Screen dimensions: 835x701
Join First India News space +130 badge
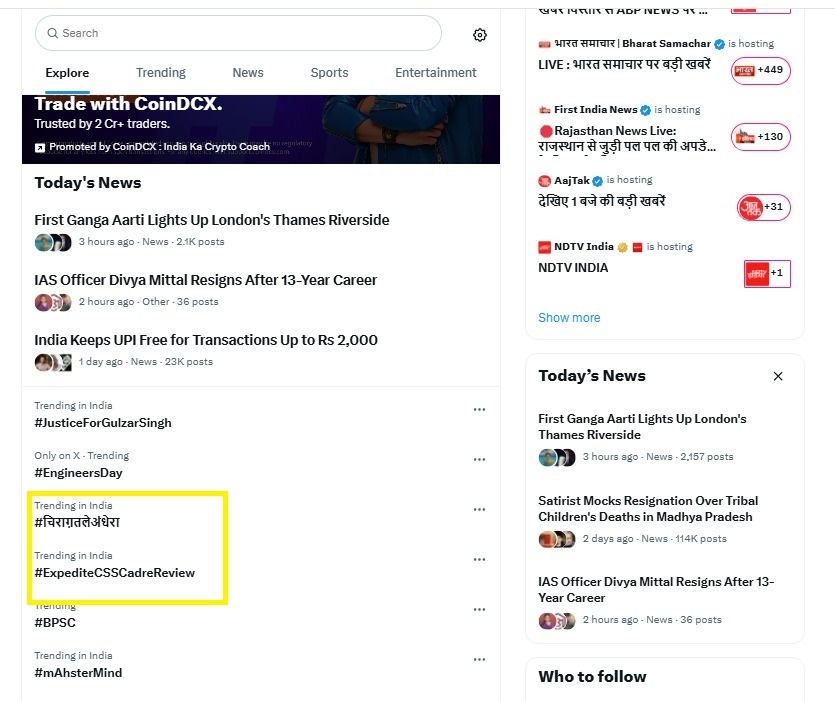pos(760,137)
